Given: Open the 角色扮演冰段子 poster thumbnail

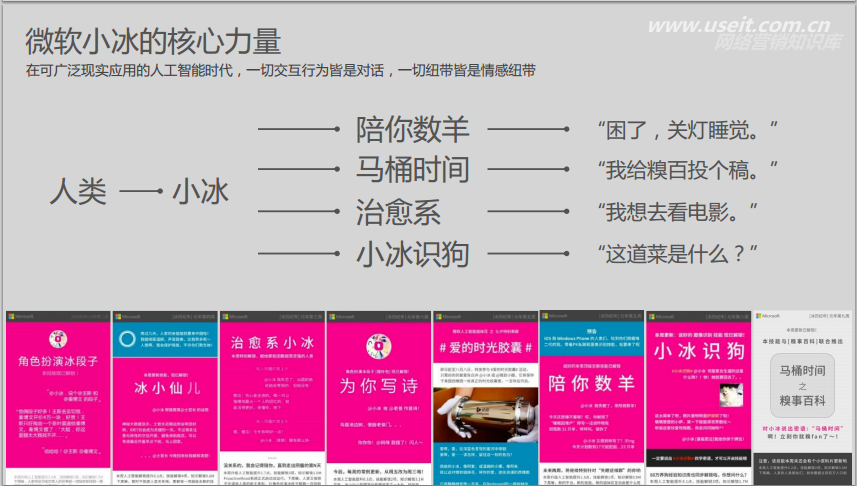Looking at the screenshot, I should click(58, 398).
